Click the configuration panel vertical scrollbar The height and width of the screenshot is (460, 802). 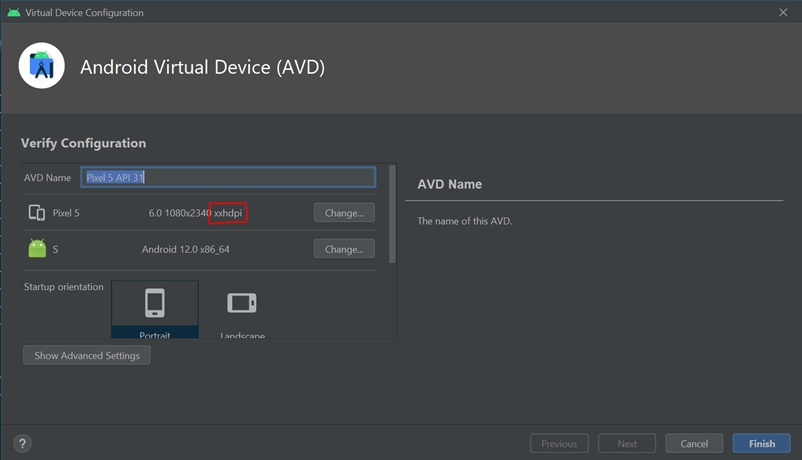[392, 215]
